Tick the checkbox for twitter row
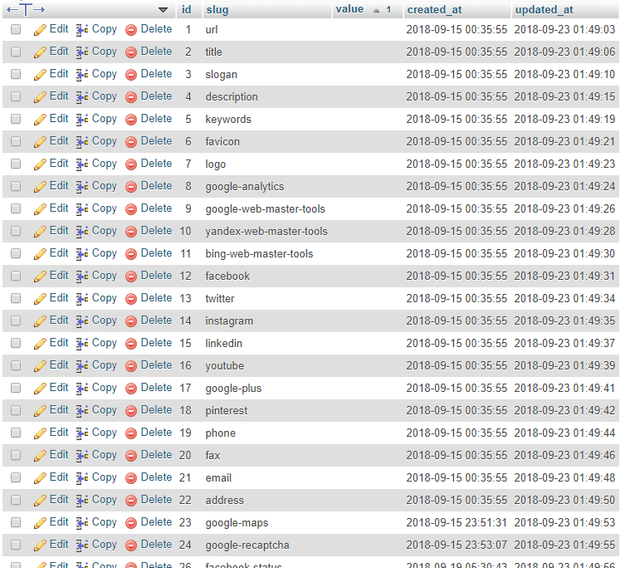The height and width of the screenshot is (568, 640). (x=16, y=298)
